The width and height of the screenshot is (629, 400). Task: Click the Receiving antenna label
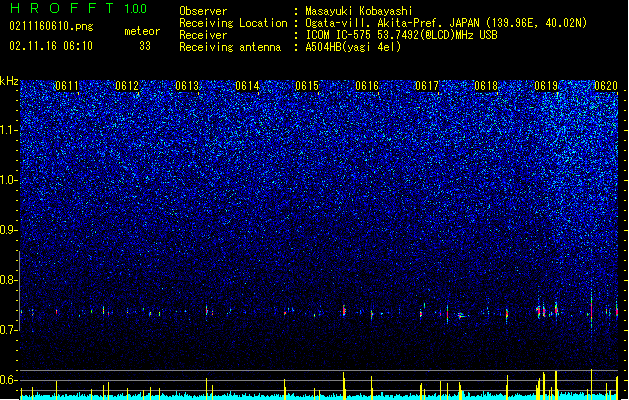point(230,47)
